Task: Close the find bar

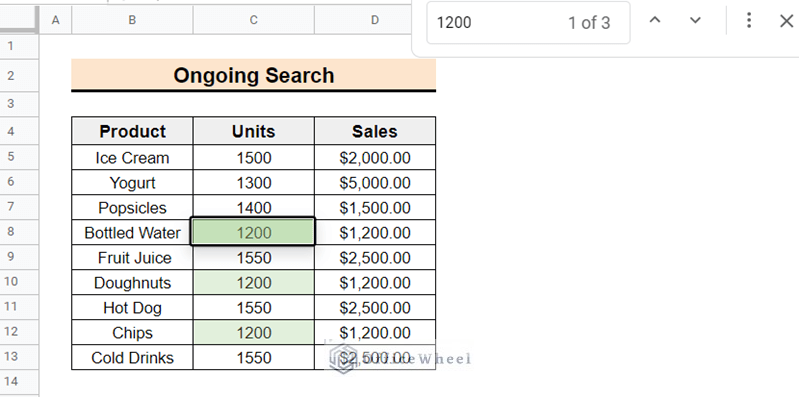Action: pyautogui.click(x=786, y=21)
